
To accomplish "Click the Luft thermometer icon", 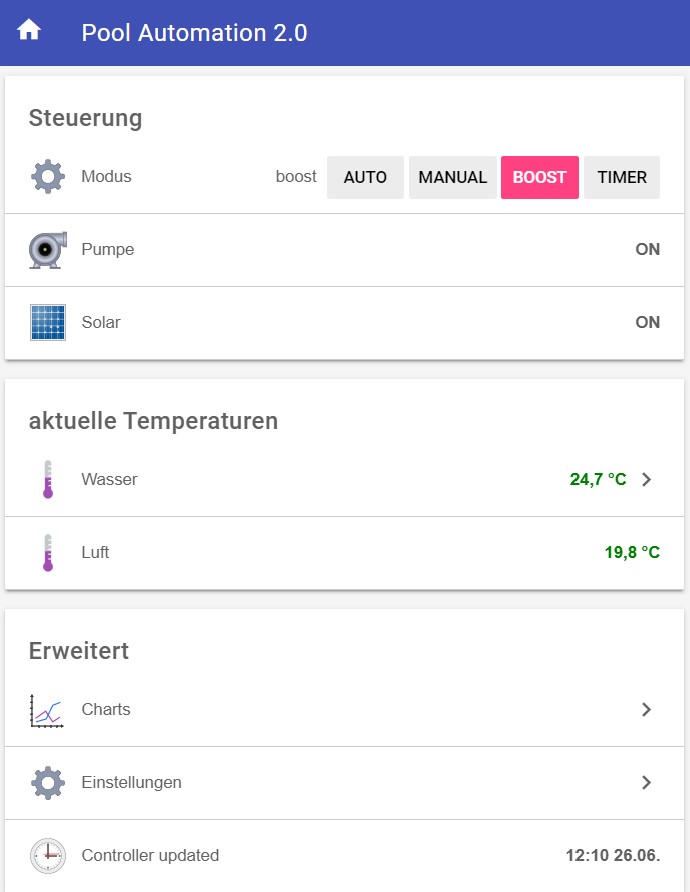I will pos(47,553).
